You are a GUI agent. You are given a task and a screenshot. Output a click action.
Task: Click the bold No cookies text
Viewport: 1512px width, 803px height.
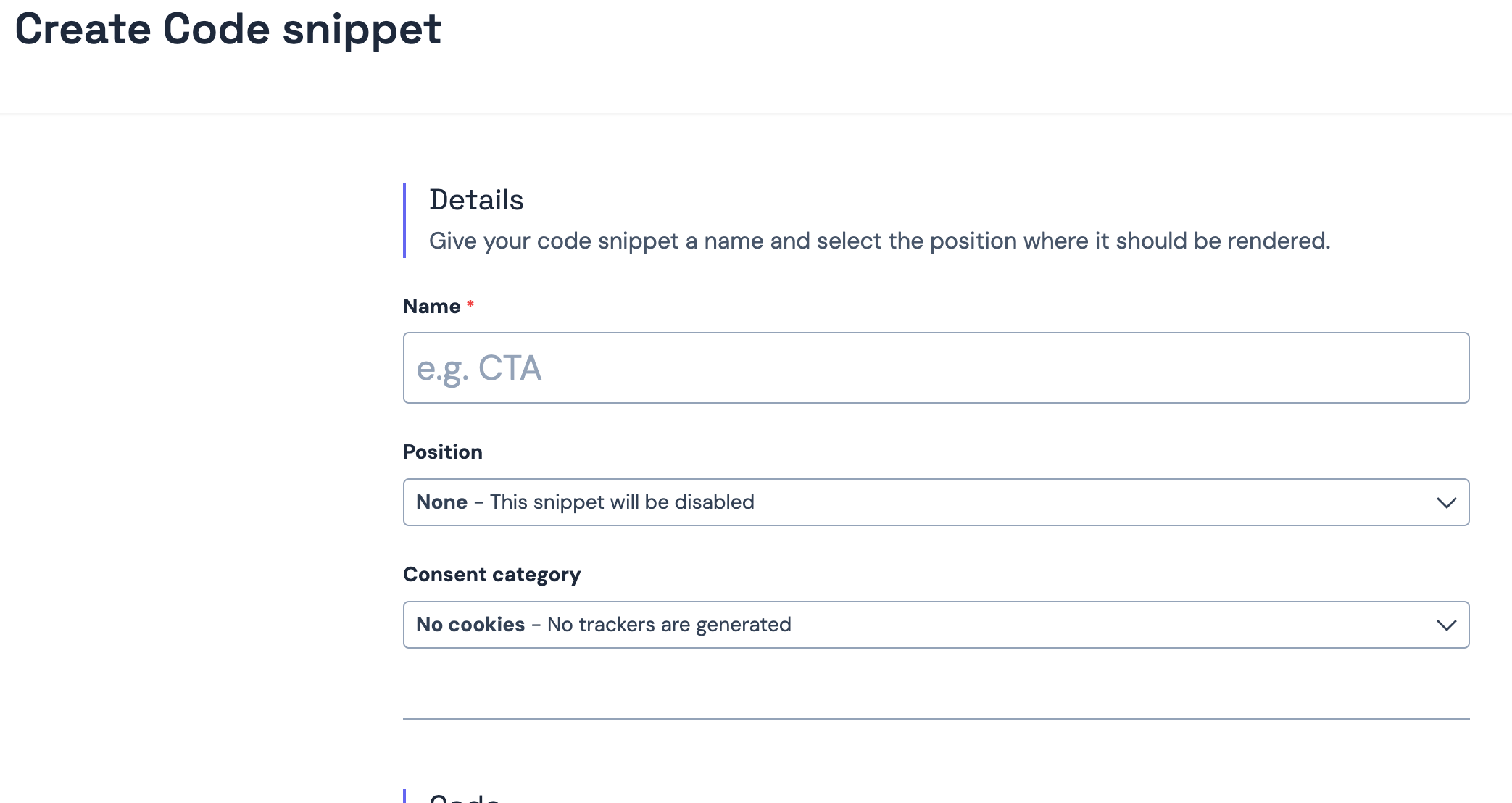point(470,625)
